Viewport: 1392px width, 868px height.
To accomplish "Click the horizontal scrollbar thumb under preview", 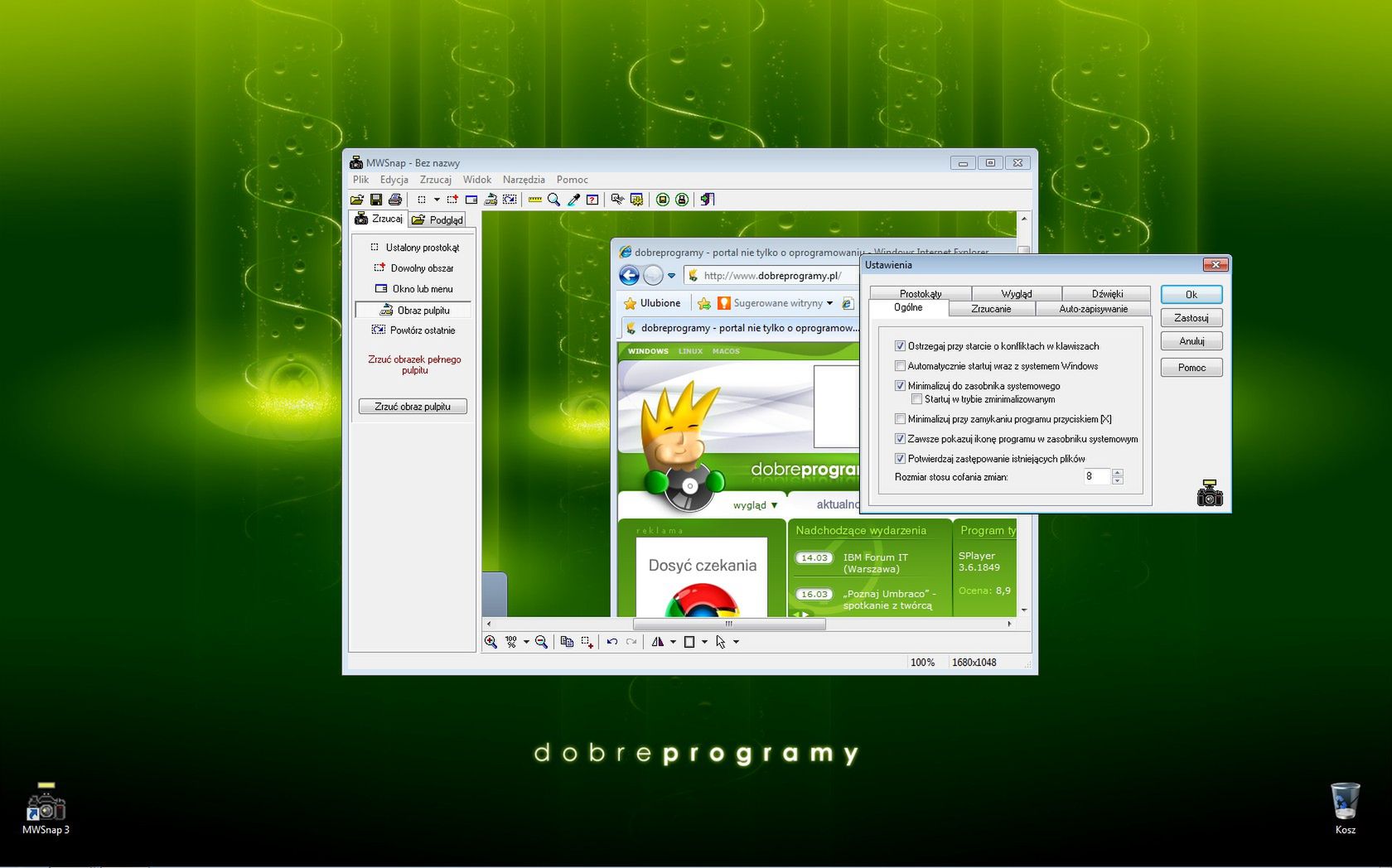I will 729,624.
